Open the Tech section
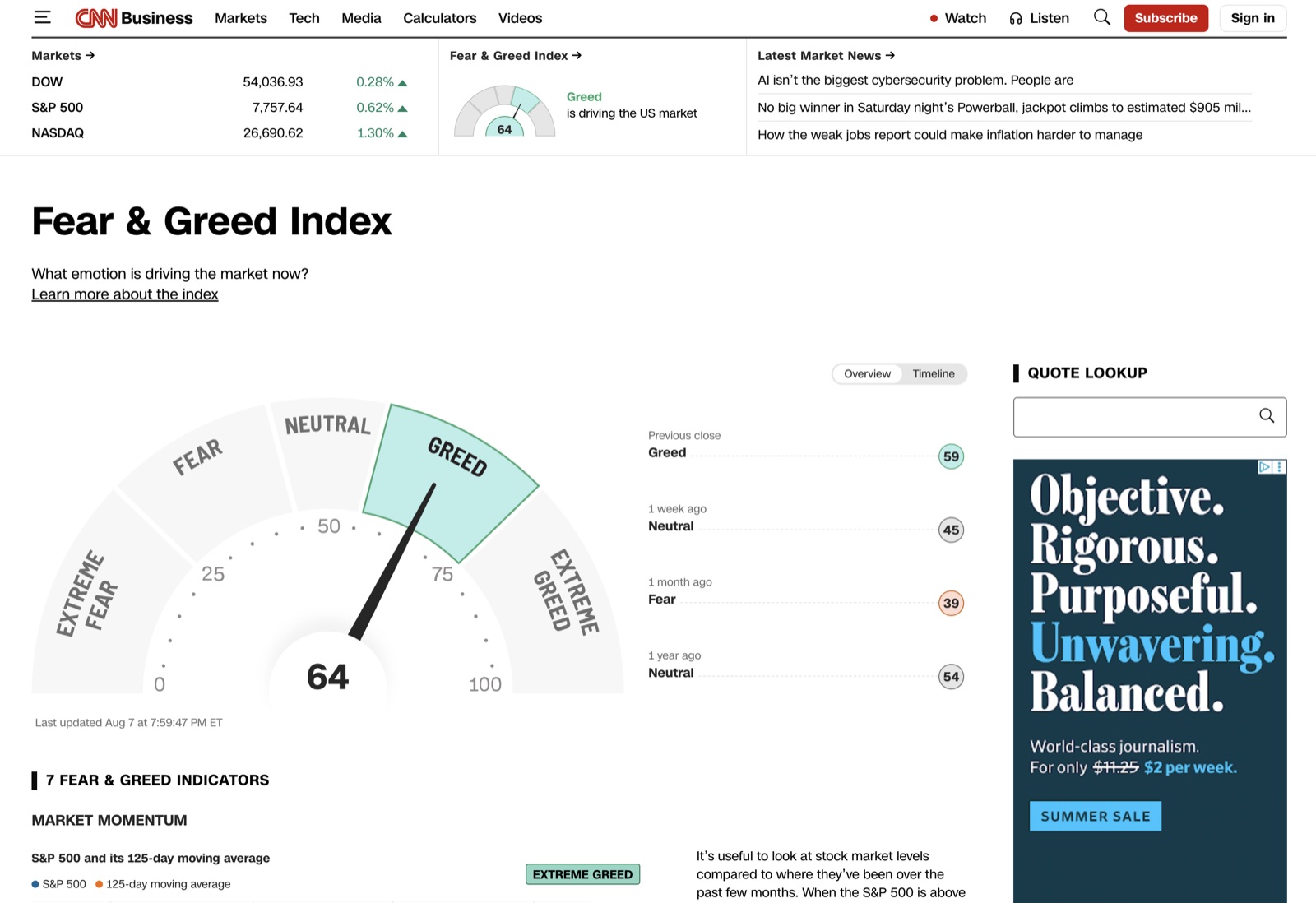 pos(304,18)
